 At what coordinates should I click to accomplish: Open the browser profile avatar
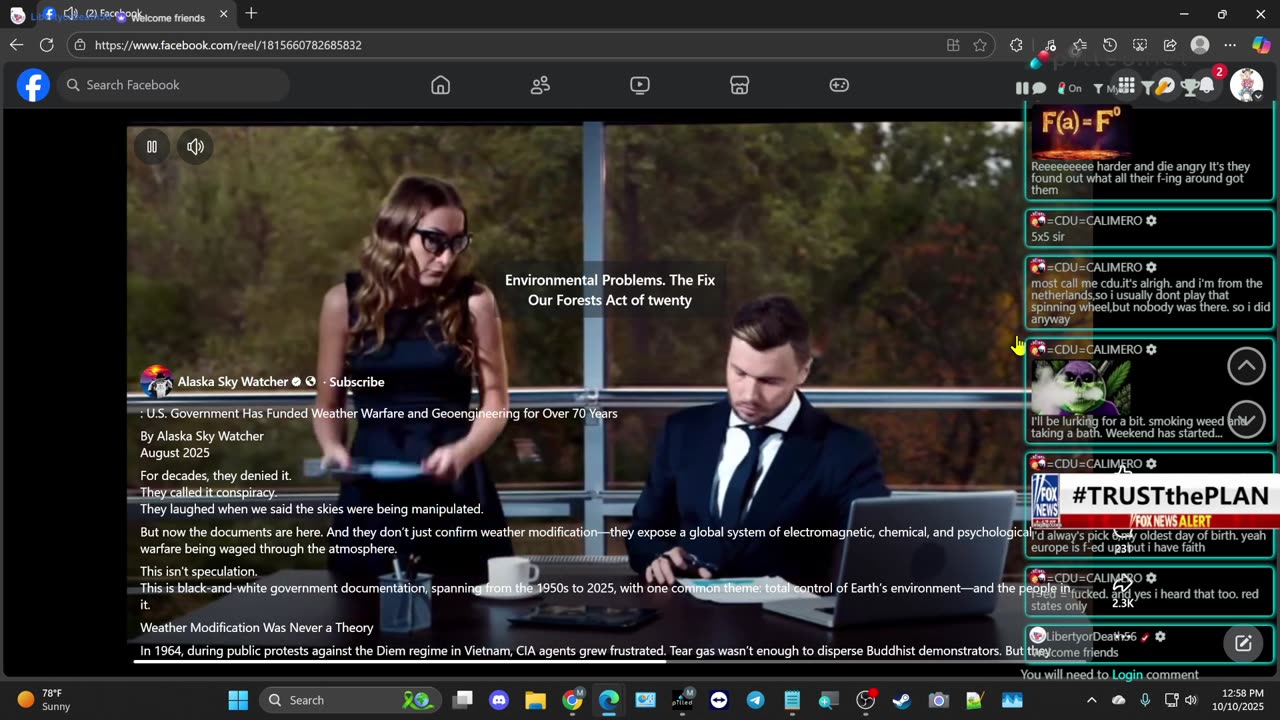[x=1200, y=45]
